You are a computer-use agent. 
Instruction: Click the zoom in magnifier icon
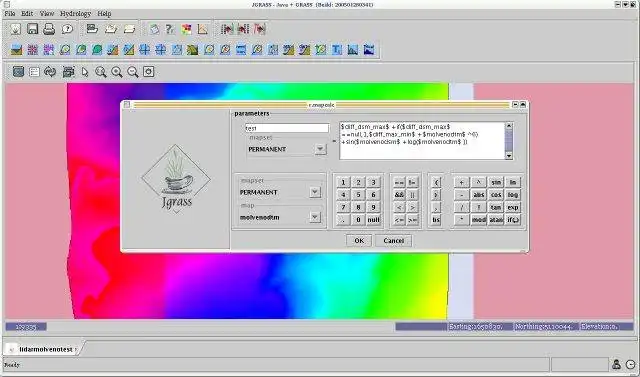point(117,72)
